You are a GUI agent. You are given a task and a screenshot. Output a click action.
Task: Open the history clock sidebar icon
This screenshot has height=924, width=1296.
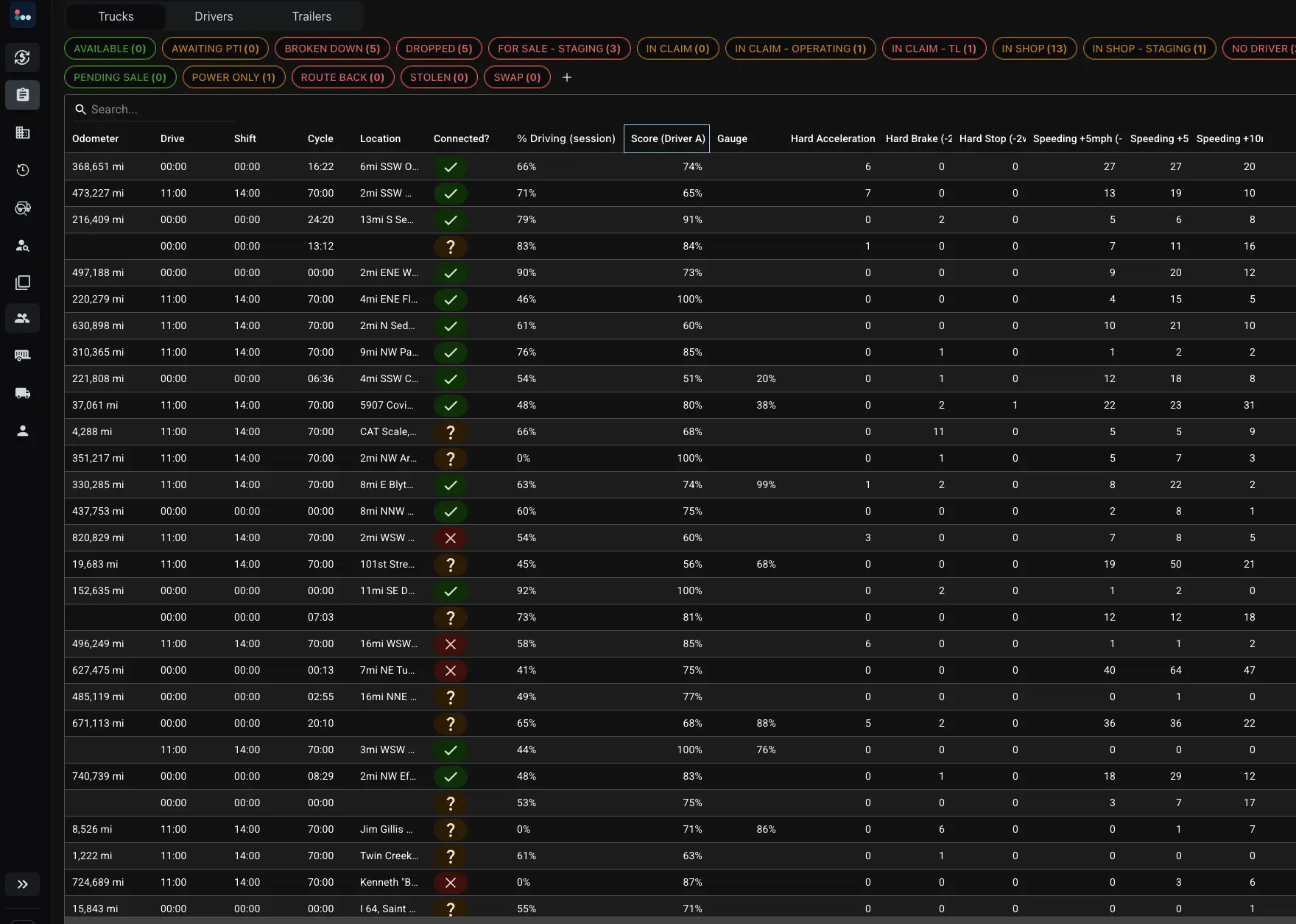(23, 170)
